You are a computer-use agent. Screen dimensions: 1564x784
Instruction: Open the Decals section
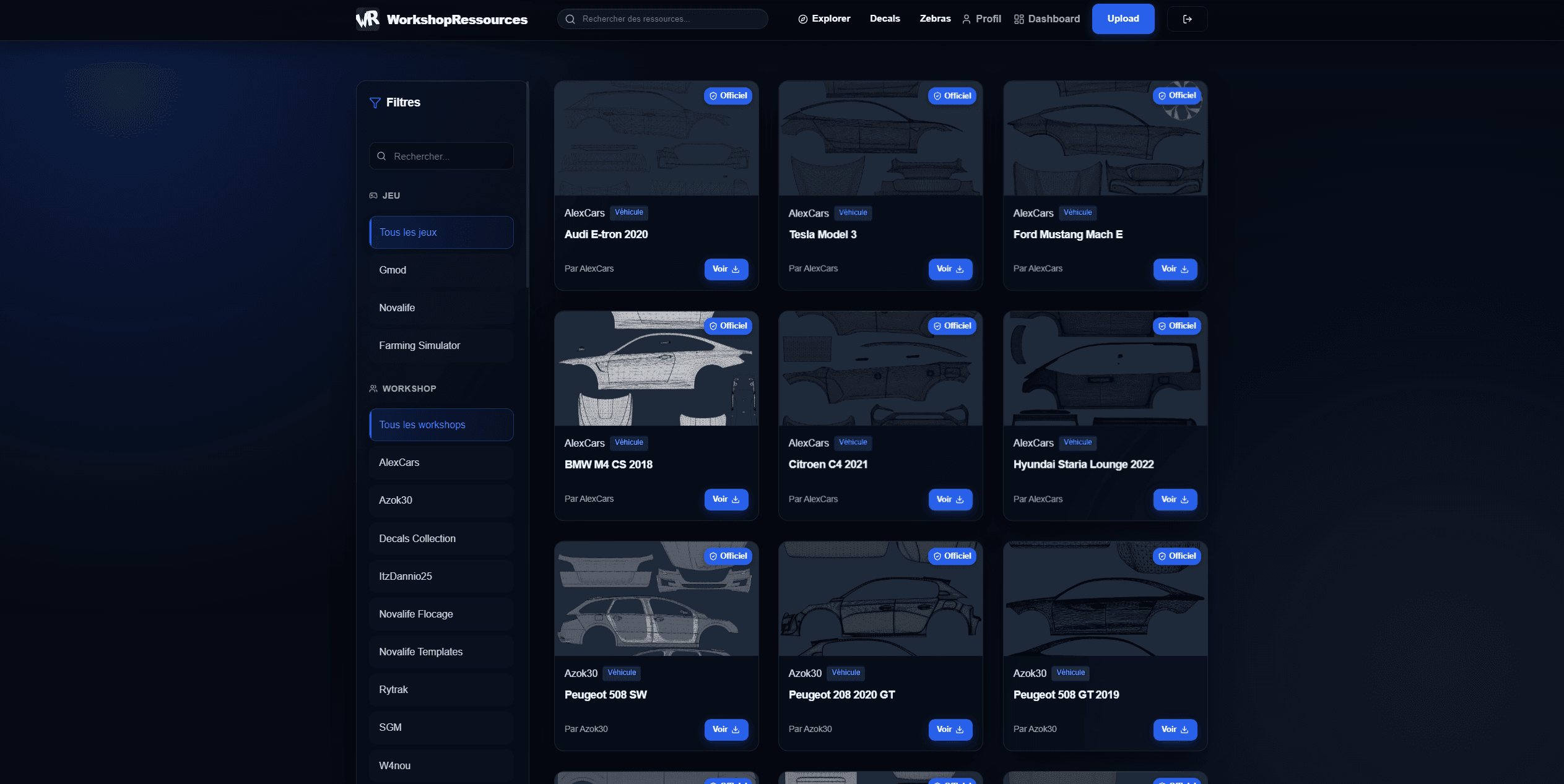[x=885, y=19]
